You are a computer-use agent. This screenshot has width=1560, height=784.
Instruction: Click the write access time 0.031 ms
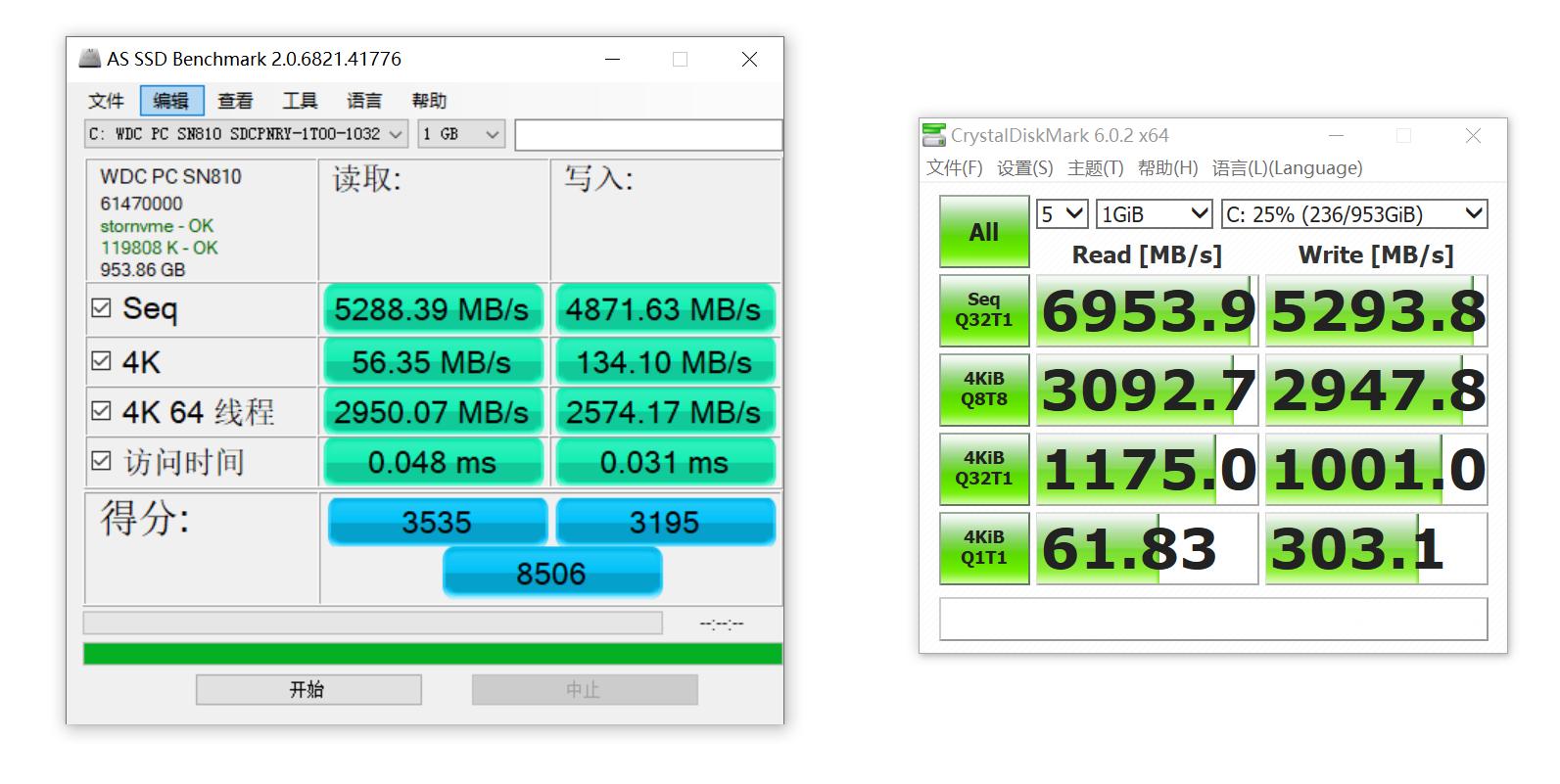(x=664, y=462)
